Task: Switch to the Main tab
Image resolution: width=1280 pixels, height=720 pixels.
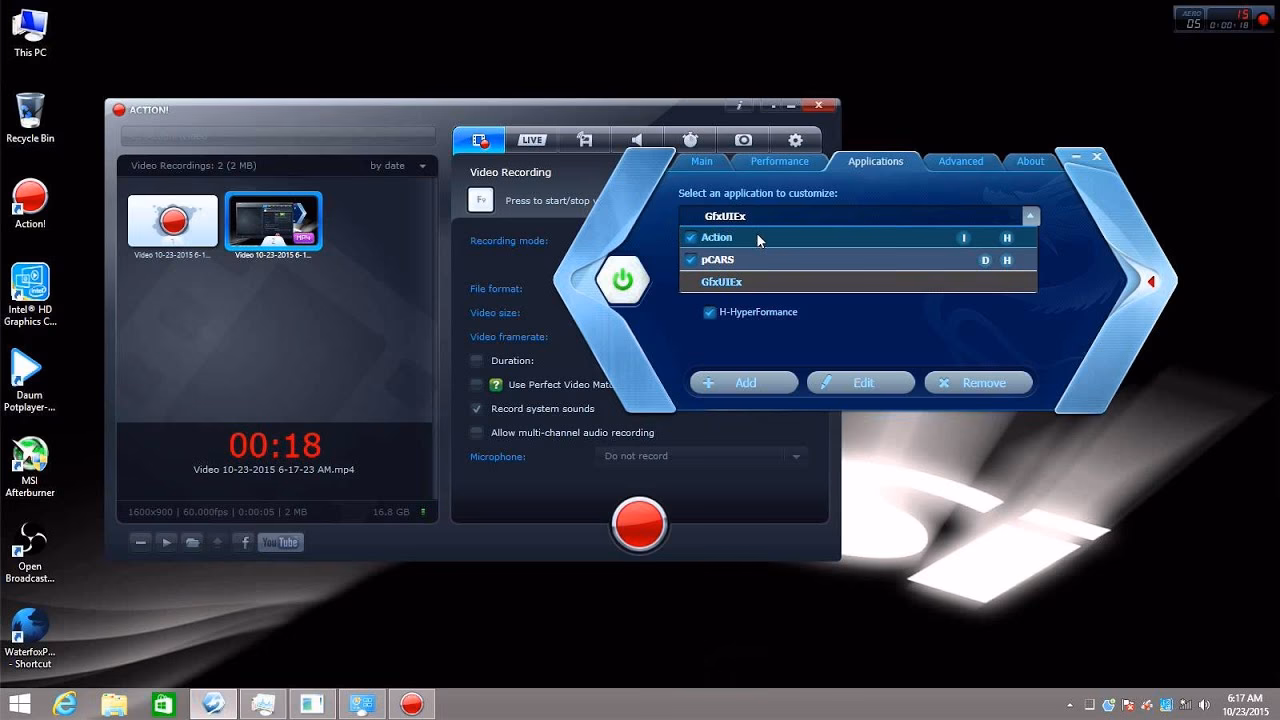Action: click(702, 161)
